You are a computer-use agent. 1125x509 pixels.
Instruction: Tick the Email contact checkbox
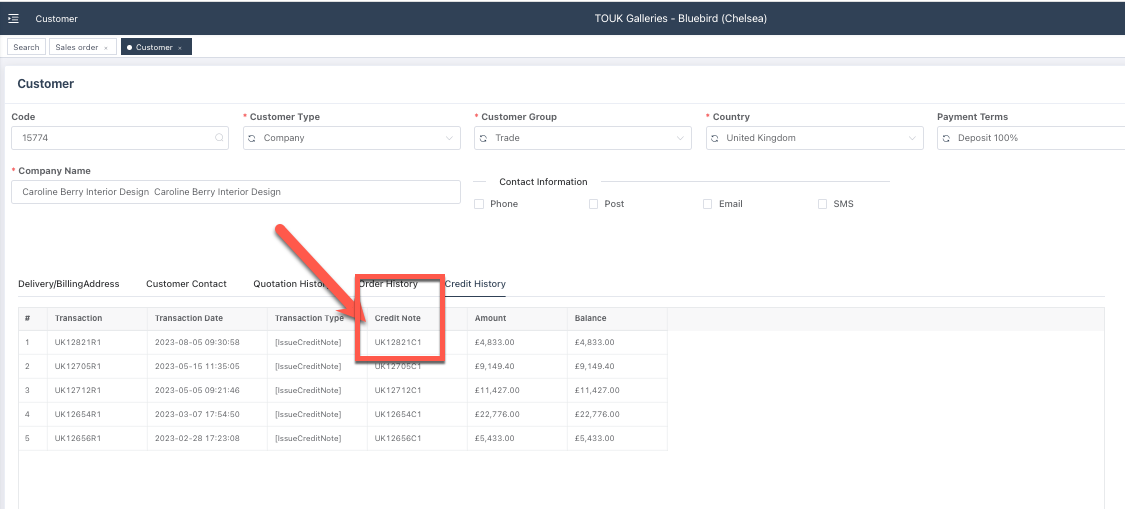coord(708,204)
